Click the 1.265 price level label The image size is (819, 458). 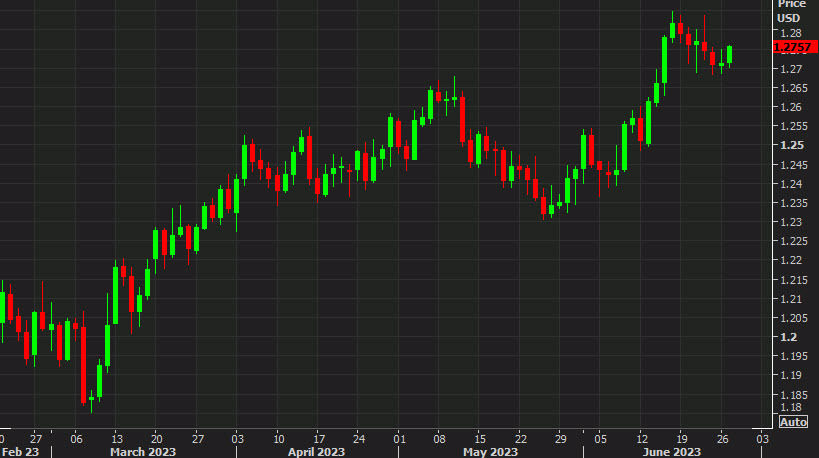pos(793,88)
